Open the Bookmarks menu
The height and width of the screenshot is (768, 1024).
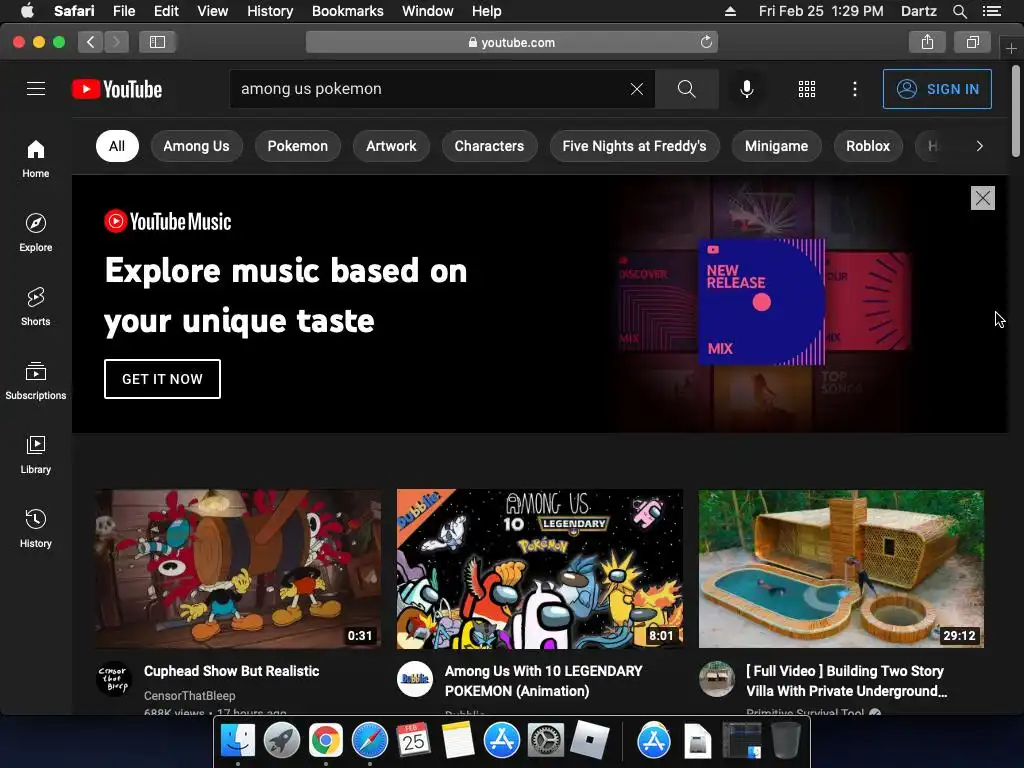point(347,11)
